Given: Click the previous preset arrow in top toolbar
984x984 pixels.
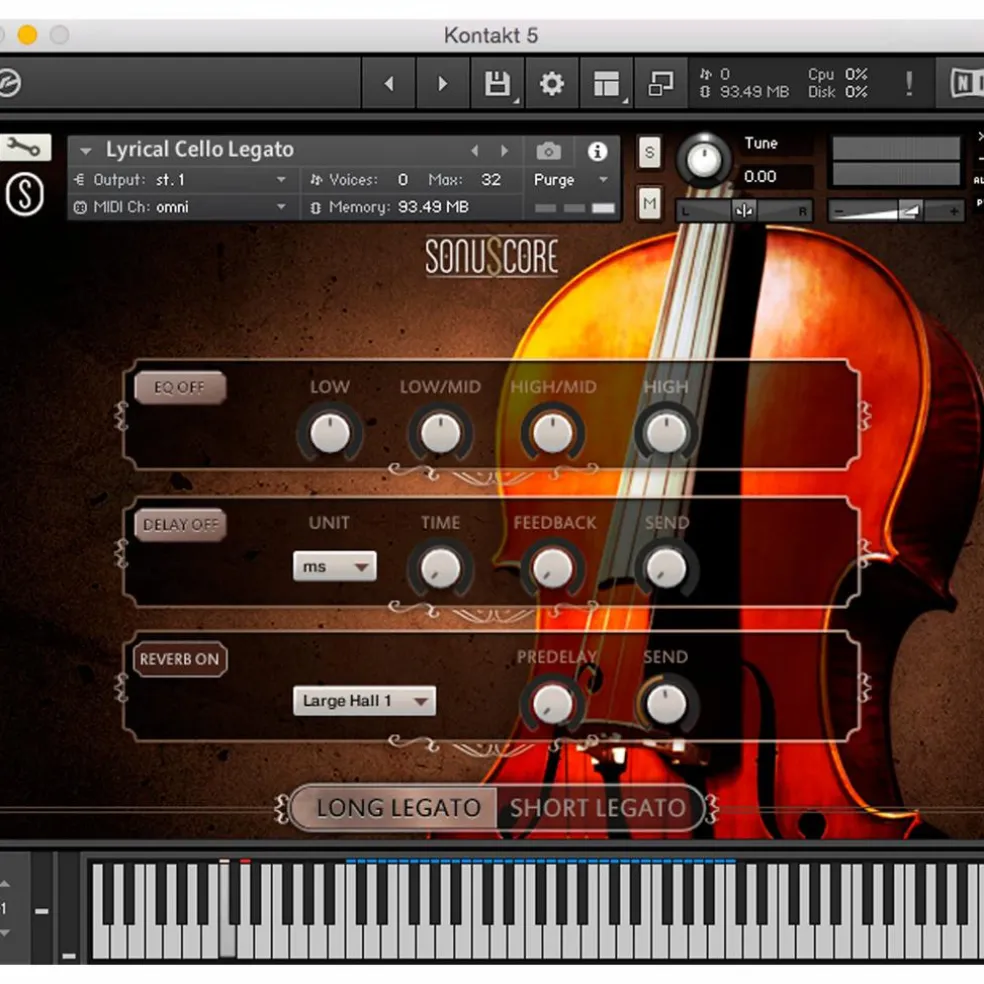Looking at the screenshot, I should [388, 83].
